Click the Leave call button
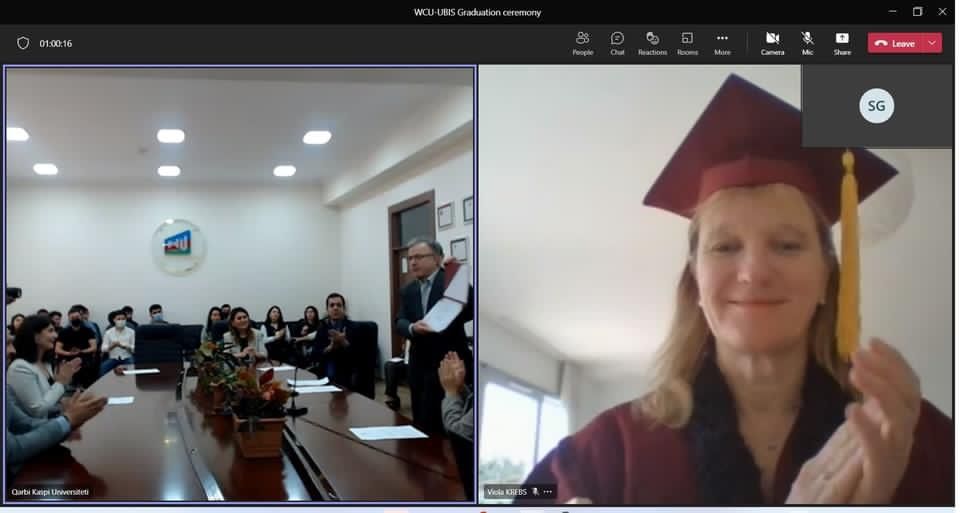The width and height of the screenshot is (960, 513). [x=895, y=43]
